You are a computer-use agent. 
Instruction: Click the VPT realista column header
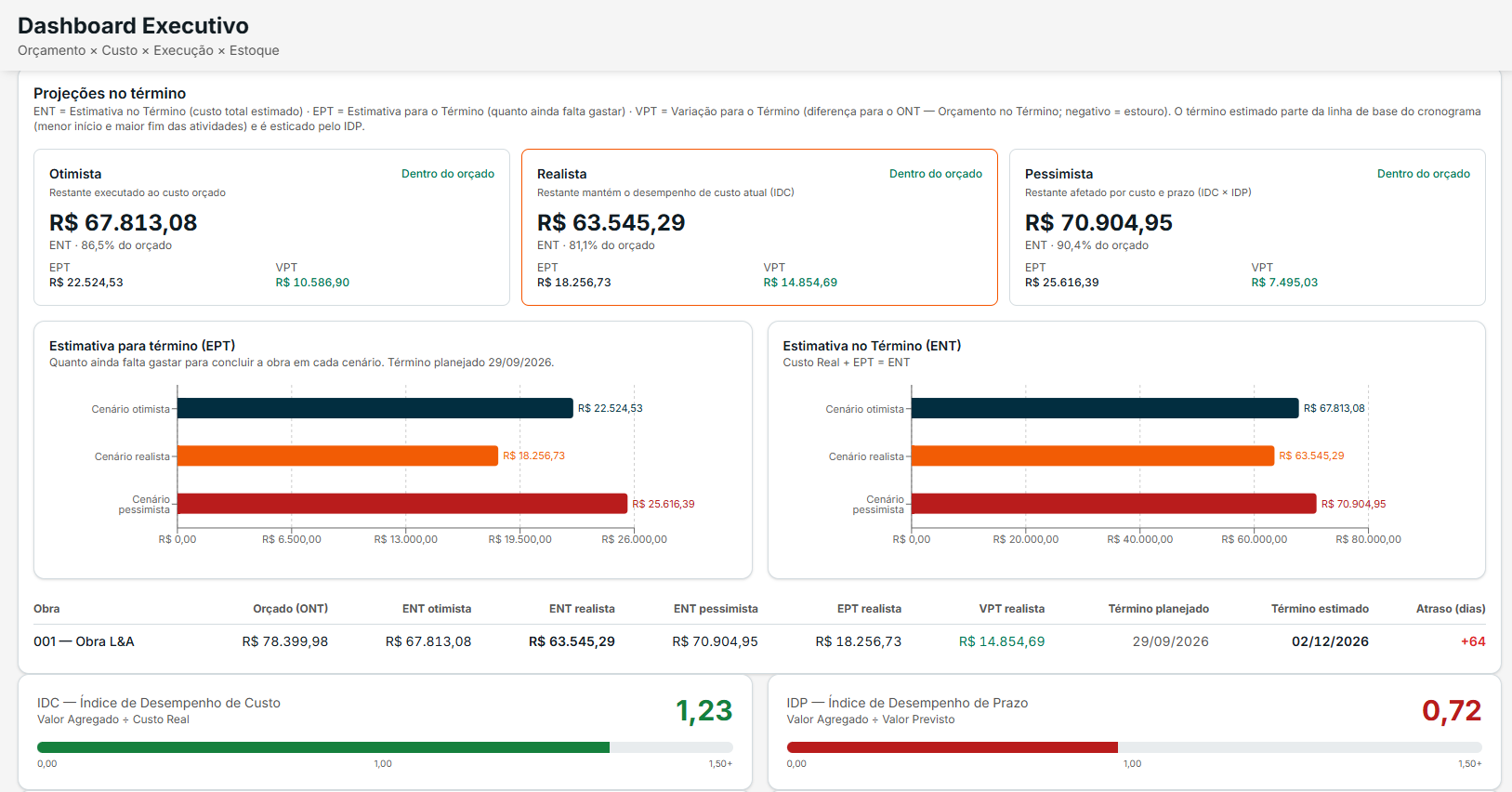1012,609
